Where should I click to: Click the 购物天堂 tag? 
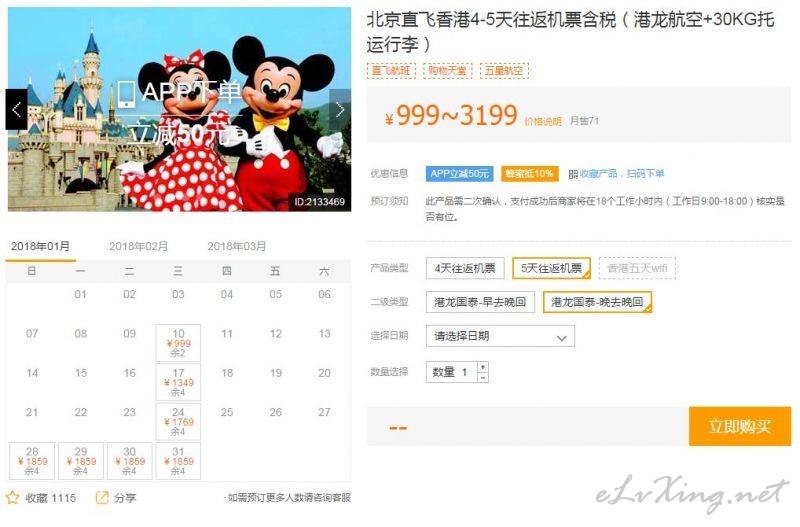pyautogui.click(x=447, y=70)
